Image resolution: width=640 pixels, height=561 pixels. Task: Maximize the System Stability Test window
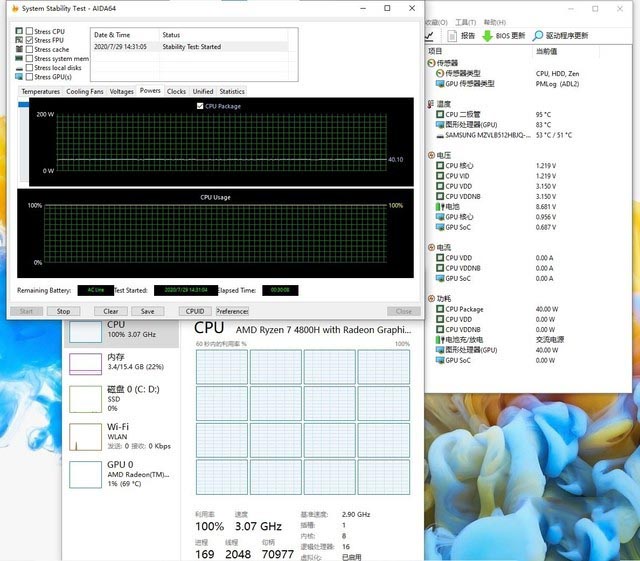pos(387,8)
